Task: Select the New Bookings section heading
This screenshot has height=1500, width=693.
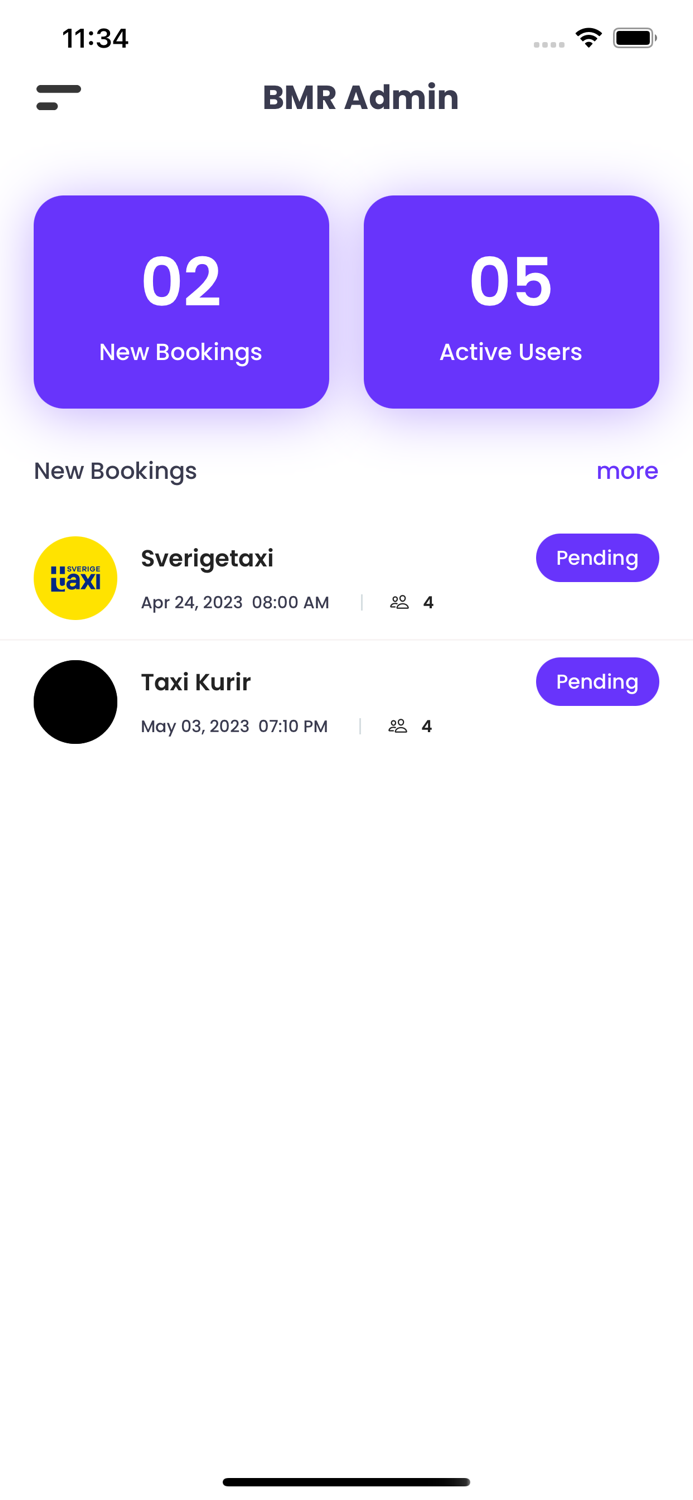Action: pyautogui.click(x=115, y=471)
